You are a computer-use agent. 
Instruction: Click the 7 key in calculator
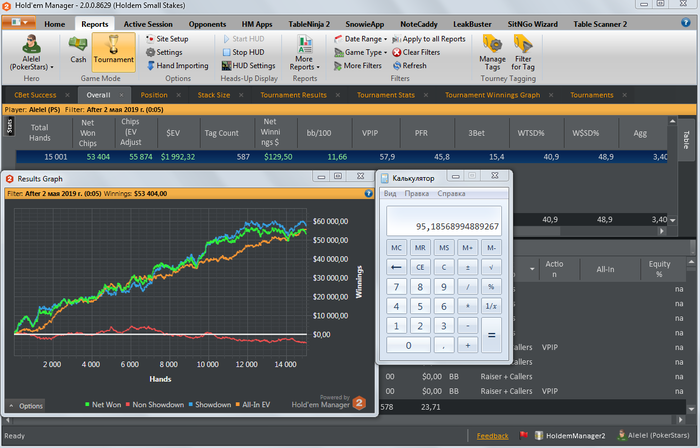click(396, 287)
